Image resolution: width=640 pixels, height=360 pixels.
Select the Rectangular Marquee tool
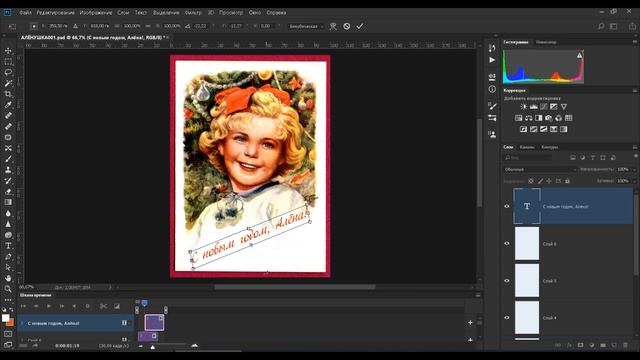pyautogui.click(x=8, y=62)
